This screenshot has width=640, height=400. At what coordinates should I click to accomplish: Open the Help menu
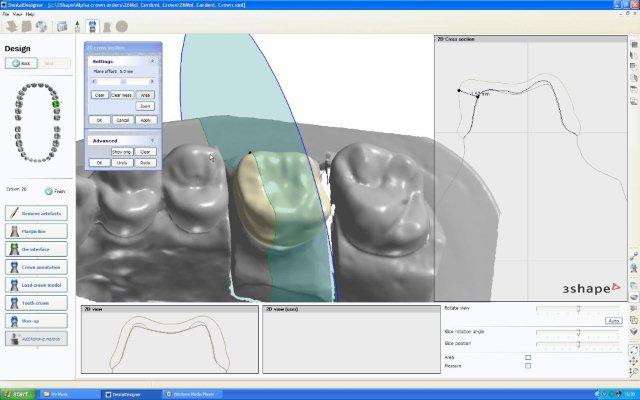coord(30,15)
